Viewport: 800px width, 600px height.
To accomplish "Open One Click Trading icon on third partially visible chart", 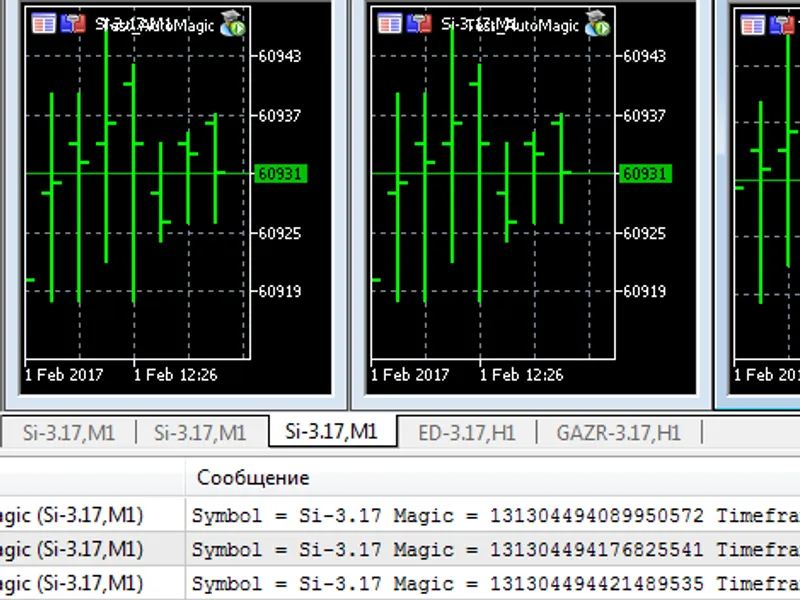I will point(753,25).
